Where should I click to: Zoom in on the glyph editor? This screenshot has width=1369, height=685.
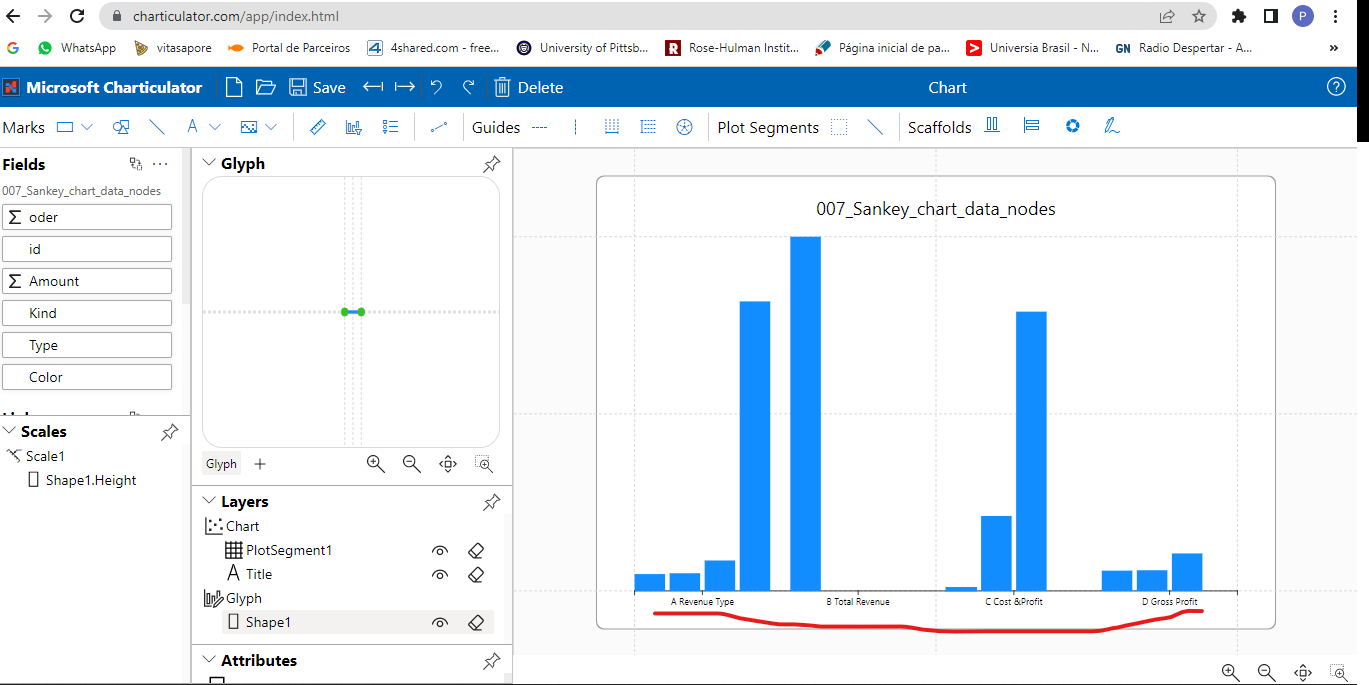point(375,464)
